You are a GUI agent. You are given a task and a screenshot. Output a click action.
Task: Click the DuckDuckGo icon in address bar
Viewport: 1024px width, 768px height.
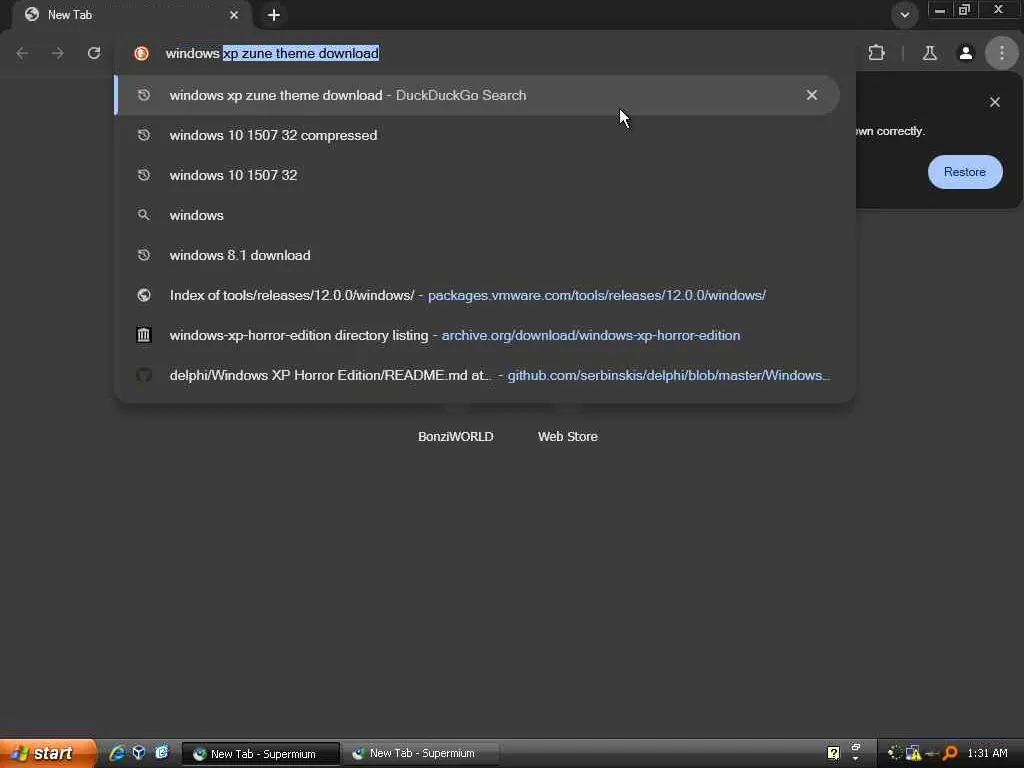tap(141, 54)
